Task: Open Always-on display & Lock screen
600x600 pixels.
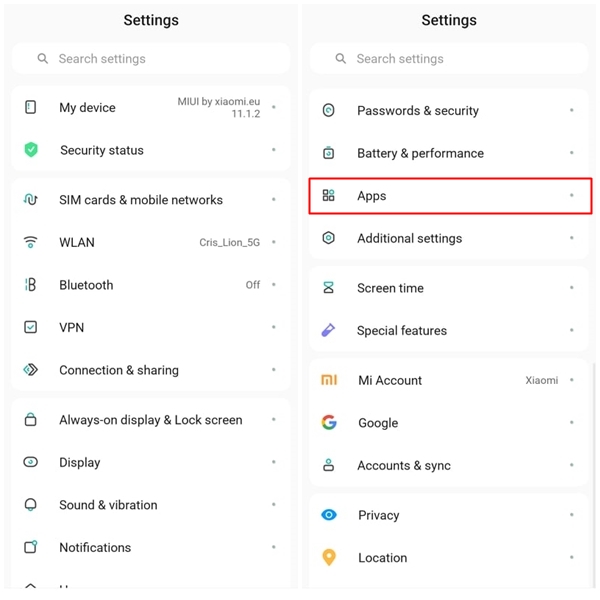Action: 151,420
